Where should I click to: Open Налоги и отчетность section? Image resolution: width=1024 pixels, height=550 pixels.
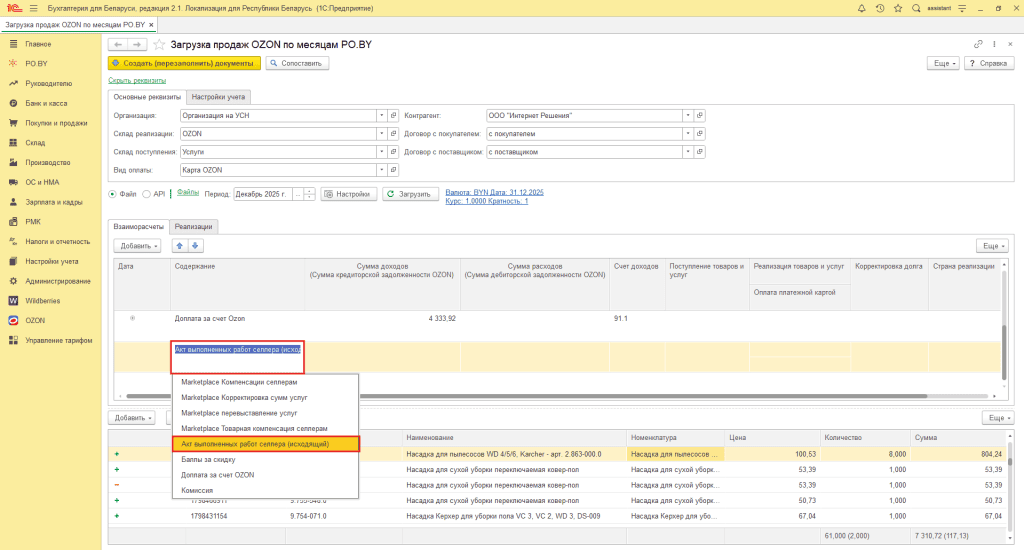point(57,242)
